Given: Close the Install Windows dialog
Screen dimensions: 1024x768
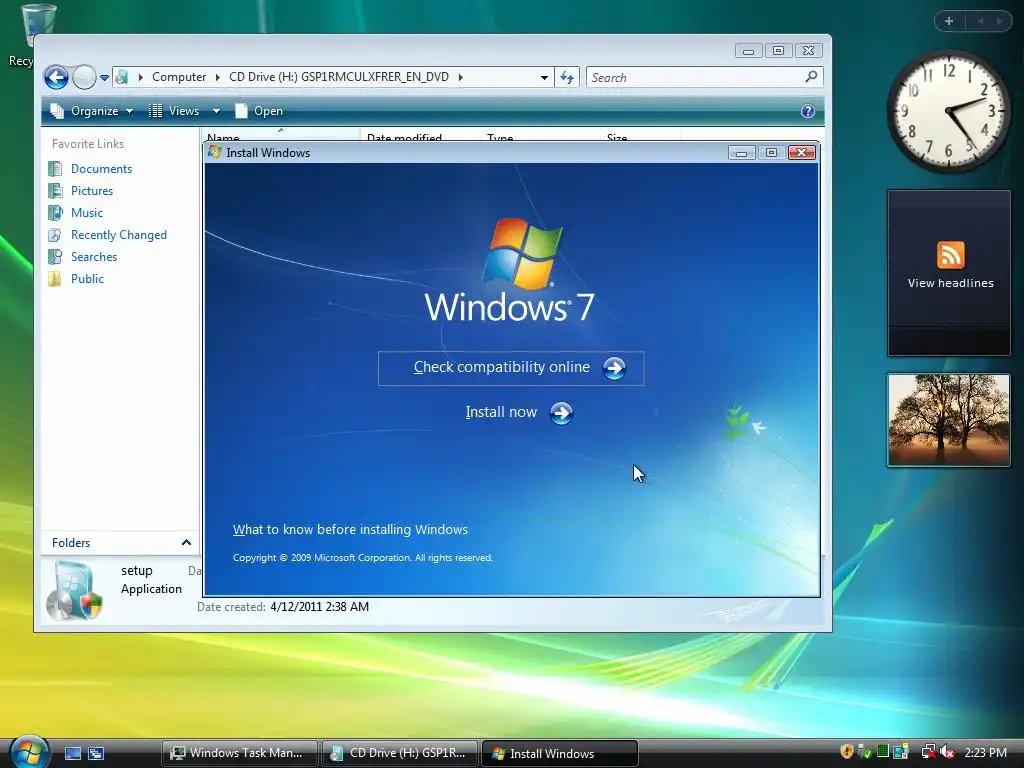Looking at the screenshot, I should coord(801,153).
